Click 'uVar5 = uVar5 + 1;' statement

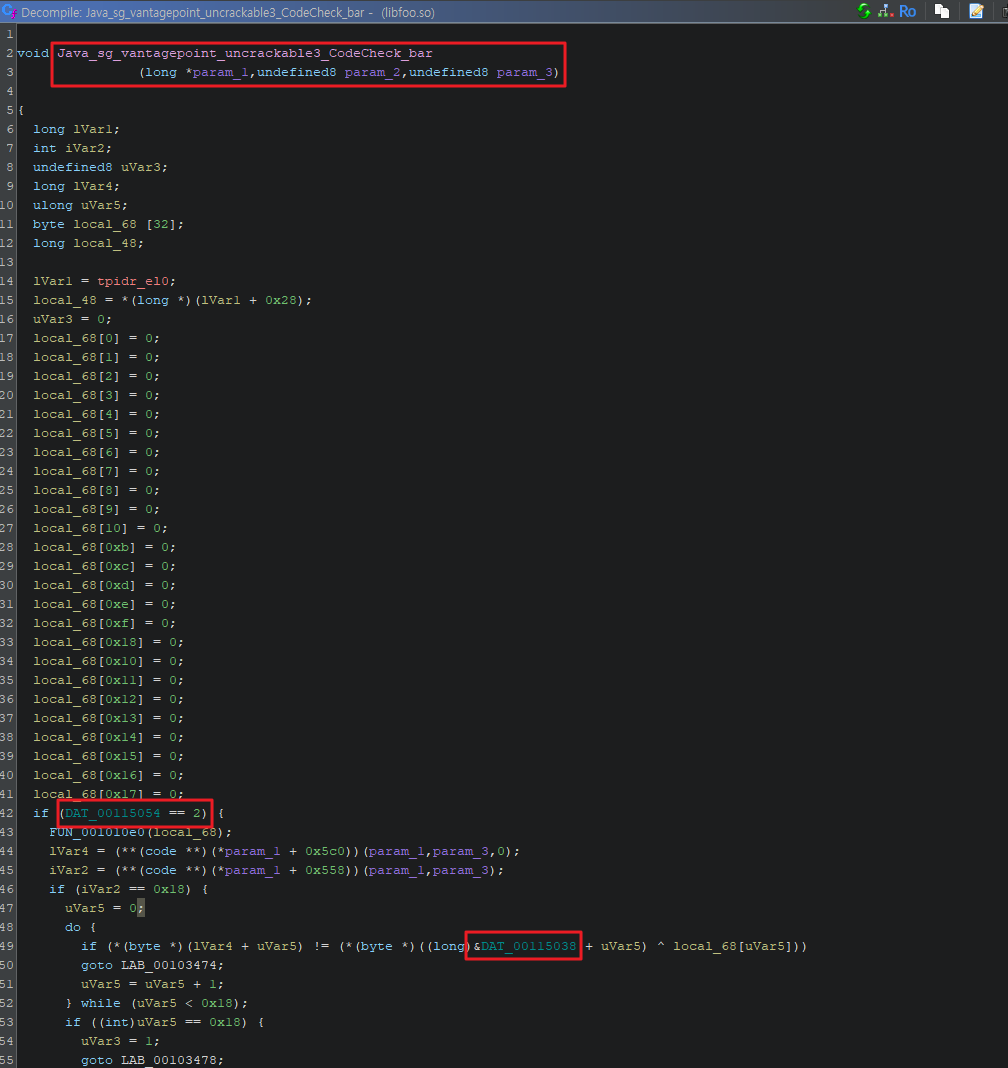(x=152, y=985)
